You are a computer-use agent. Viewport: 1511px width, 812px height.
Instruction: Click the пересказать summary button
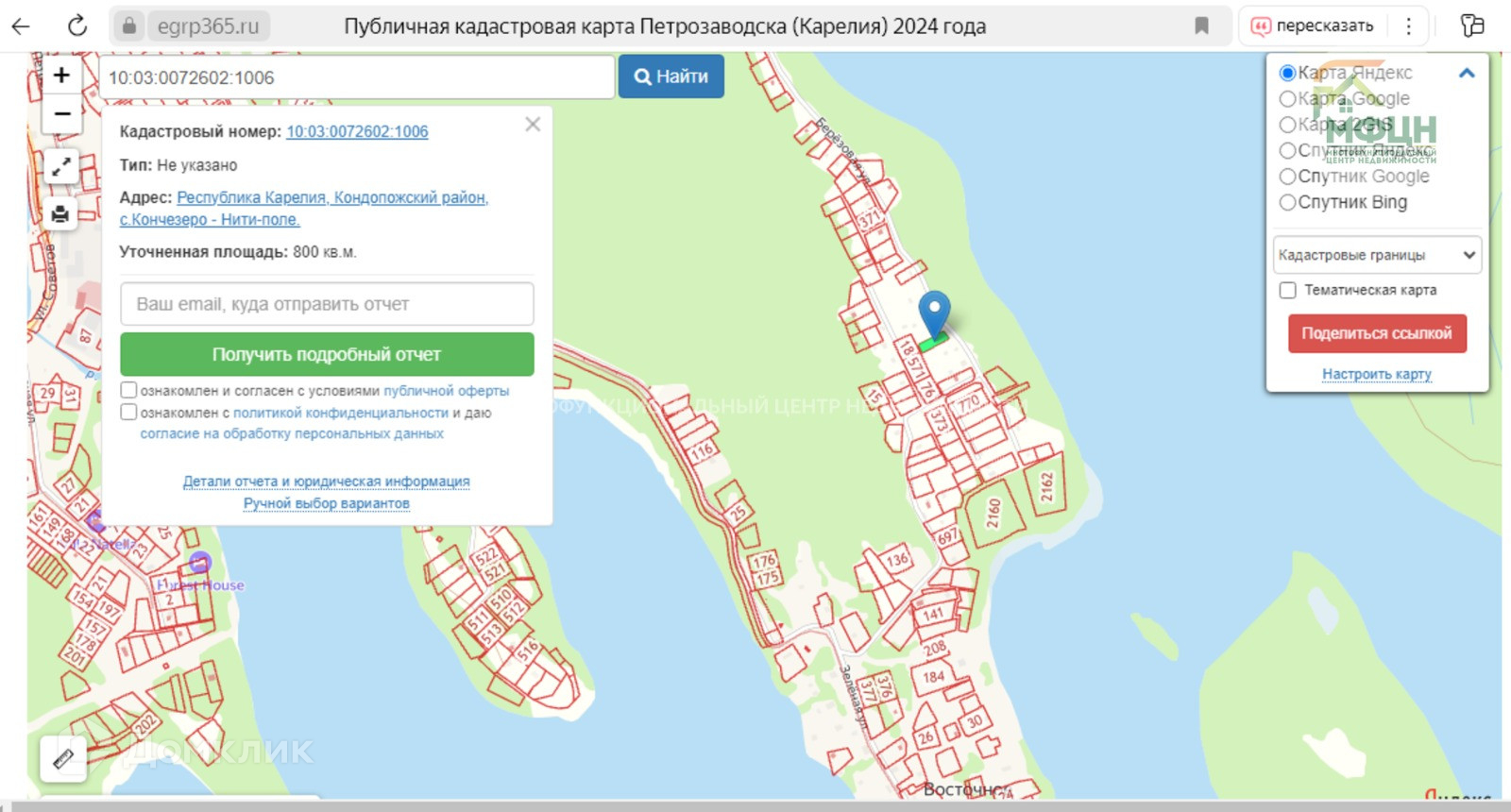1313,25
